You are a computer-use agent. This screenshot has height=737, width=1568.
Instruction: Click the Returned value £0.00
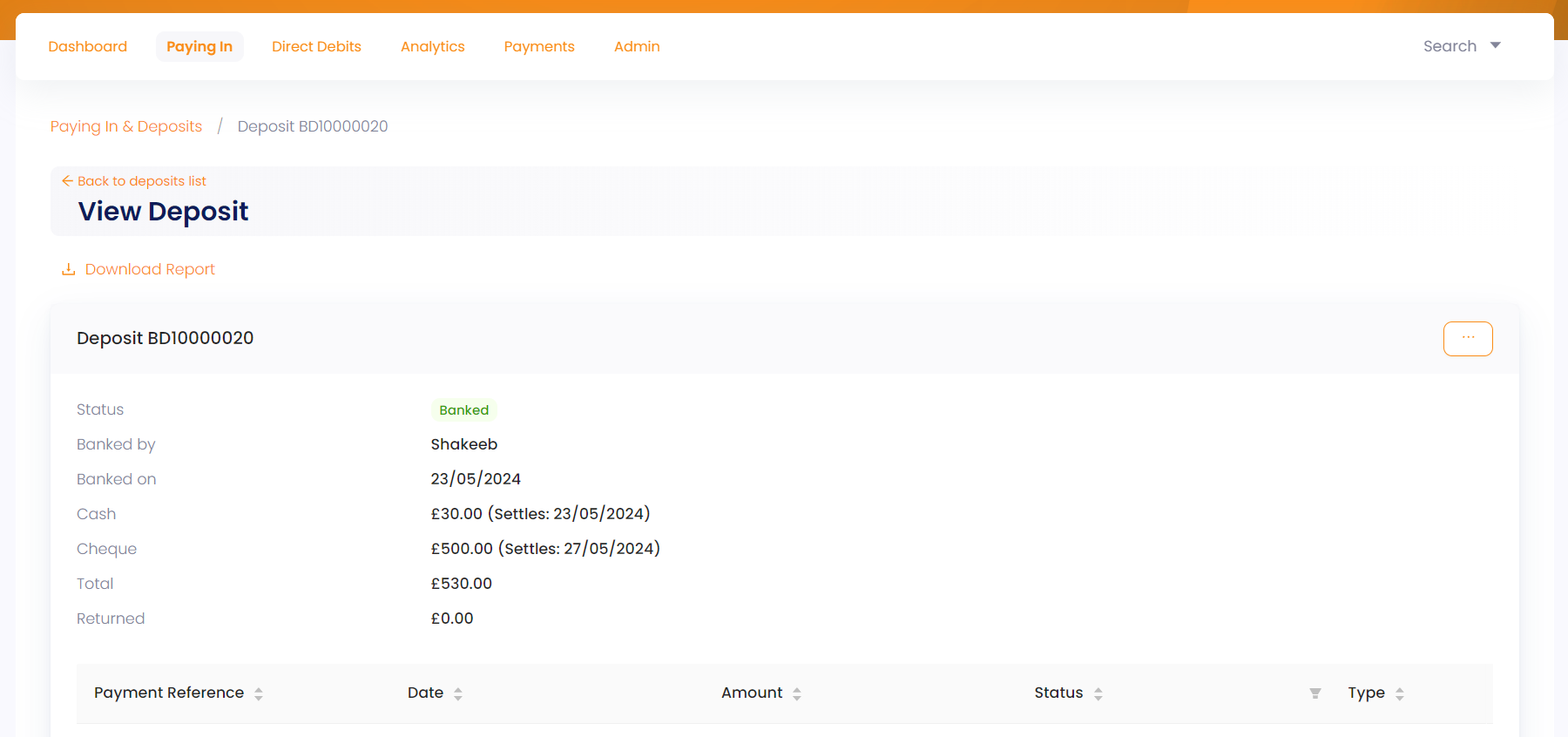(452, 619)
